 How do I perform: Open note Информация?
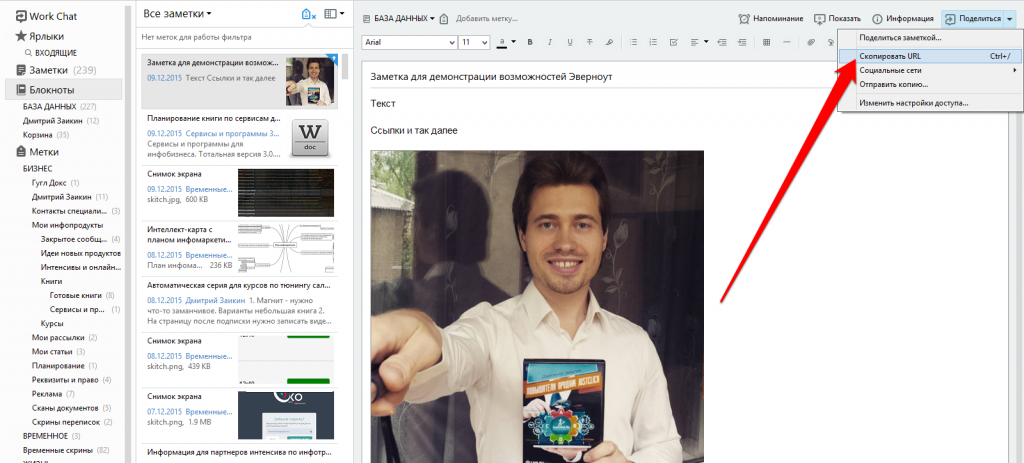click(x=903, y=18)
